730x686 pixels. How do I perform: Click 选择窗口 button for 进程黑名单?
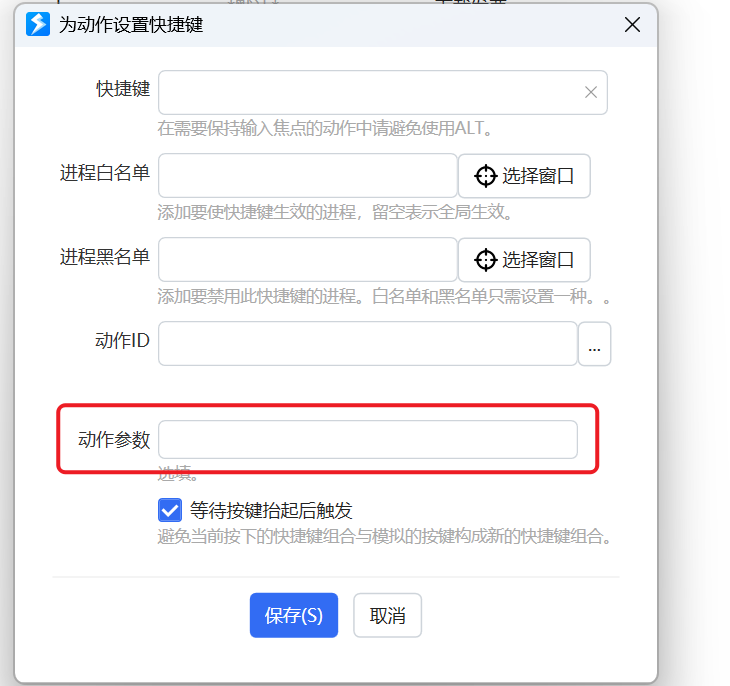tap(524, 260)
